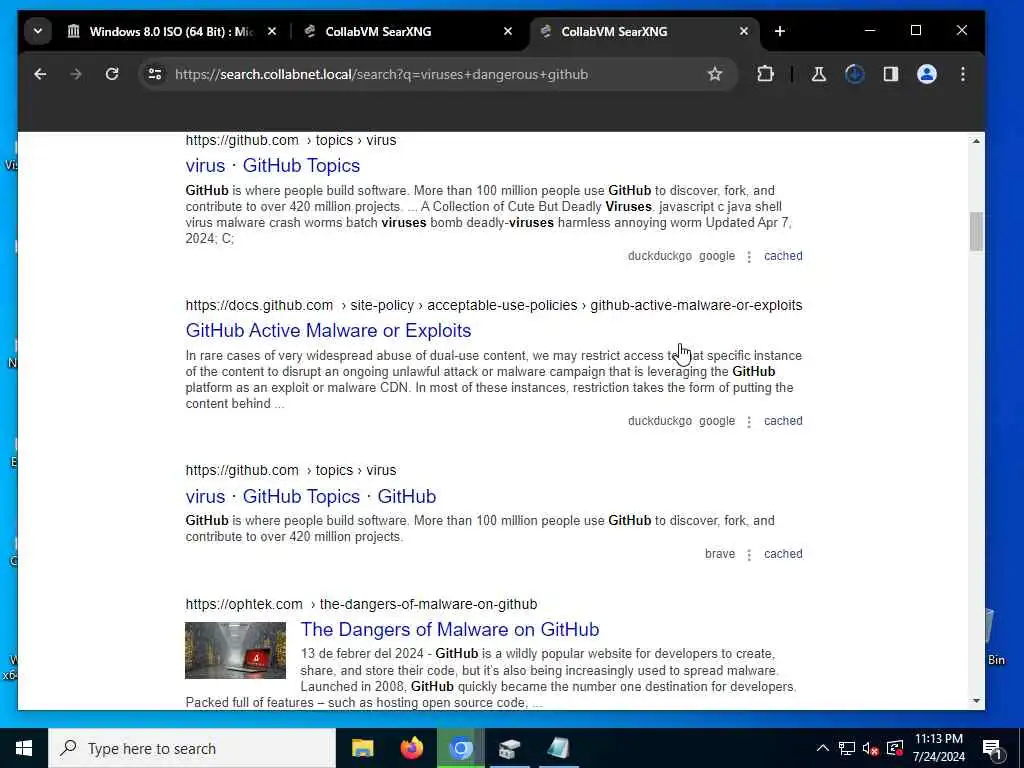Expand options dots on Active Malware result

click(749, 422)
